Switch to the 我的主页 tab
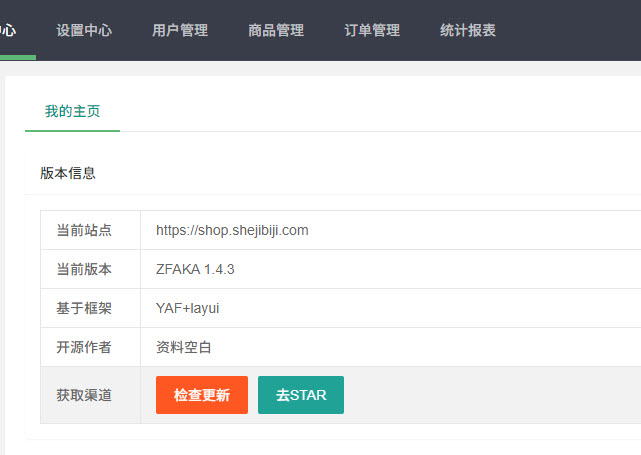This screenshot has height=455, width=641. click(72, 111)
